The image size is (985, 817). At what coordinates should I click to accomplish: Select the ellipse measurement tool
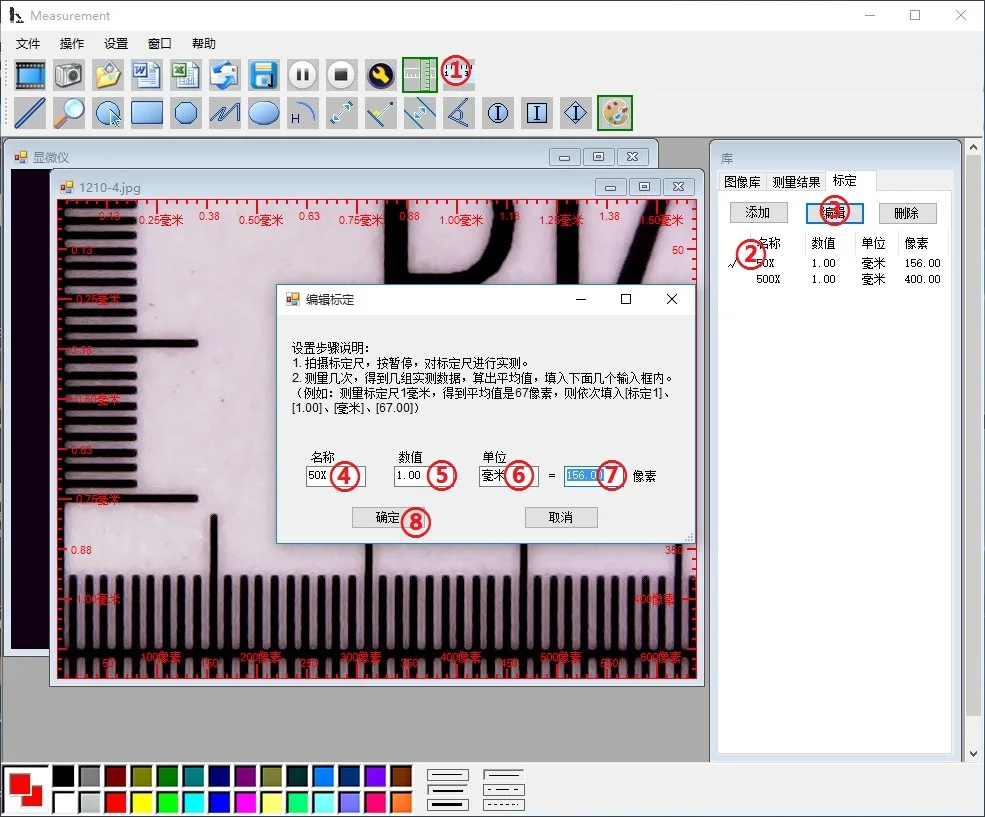click(x=263, y=113)
